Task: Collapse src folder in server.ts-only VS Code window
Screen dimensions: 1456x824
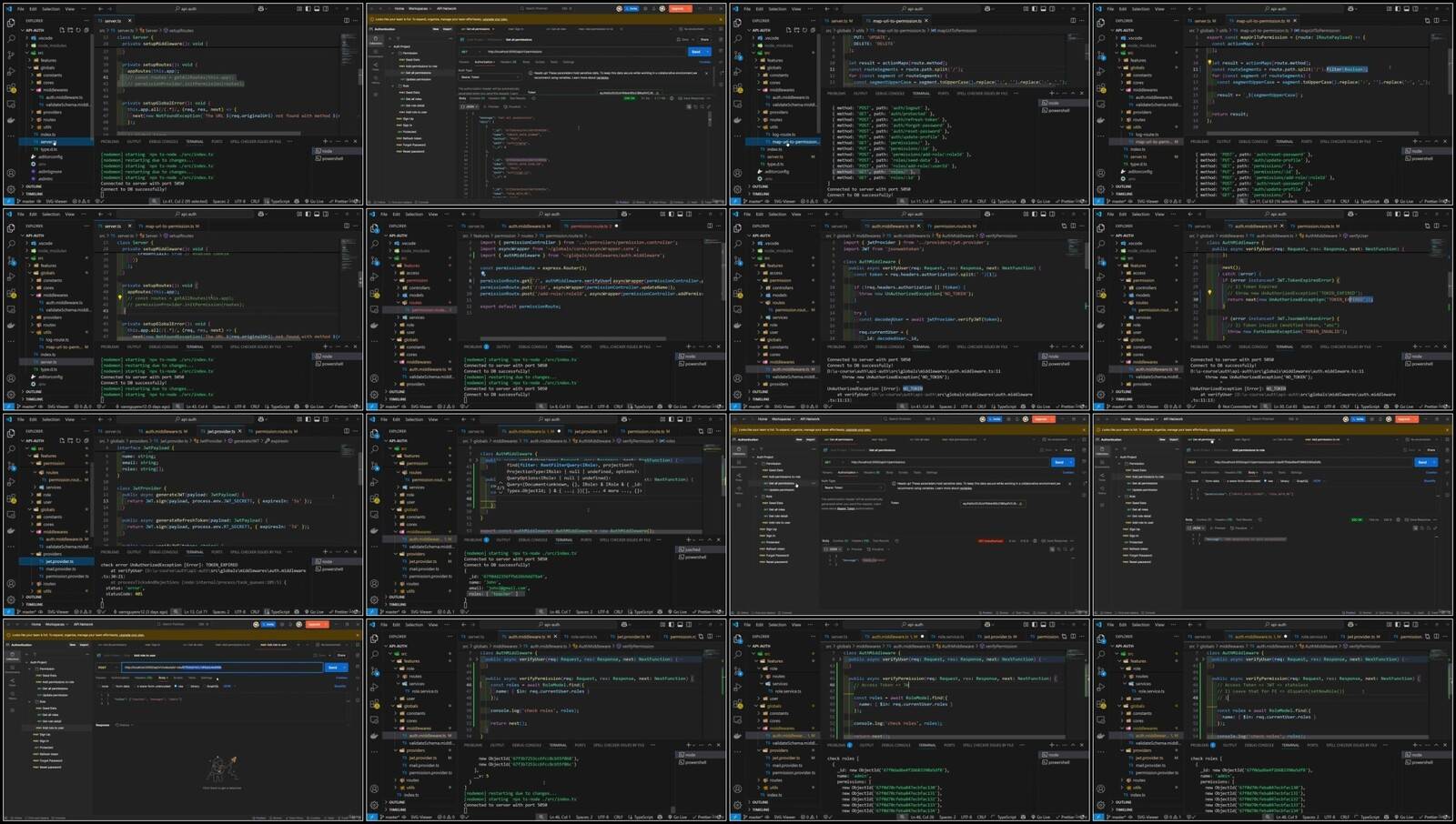Action: click(28, 53)
